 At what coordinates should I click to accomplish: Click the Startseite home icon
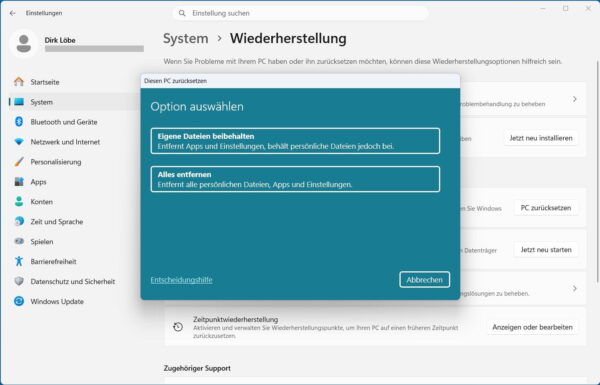(x=19, y=82)
